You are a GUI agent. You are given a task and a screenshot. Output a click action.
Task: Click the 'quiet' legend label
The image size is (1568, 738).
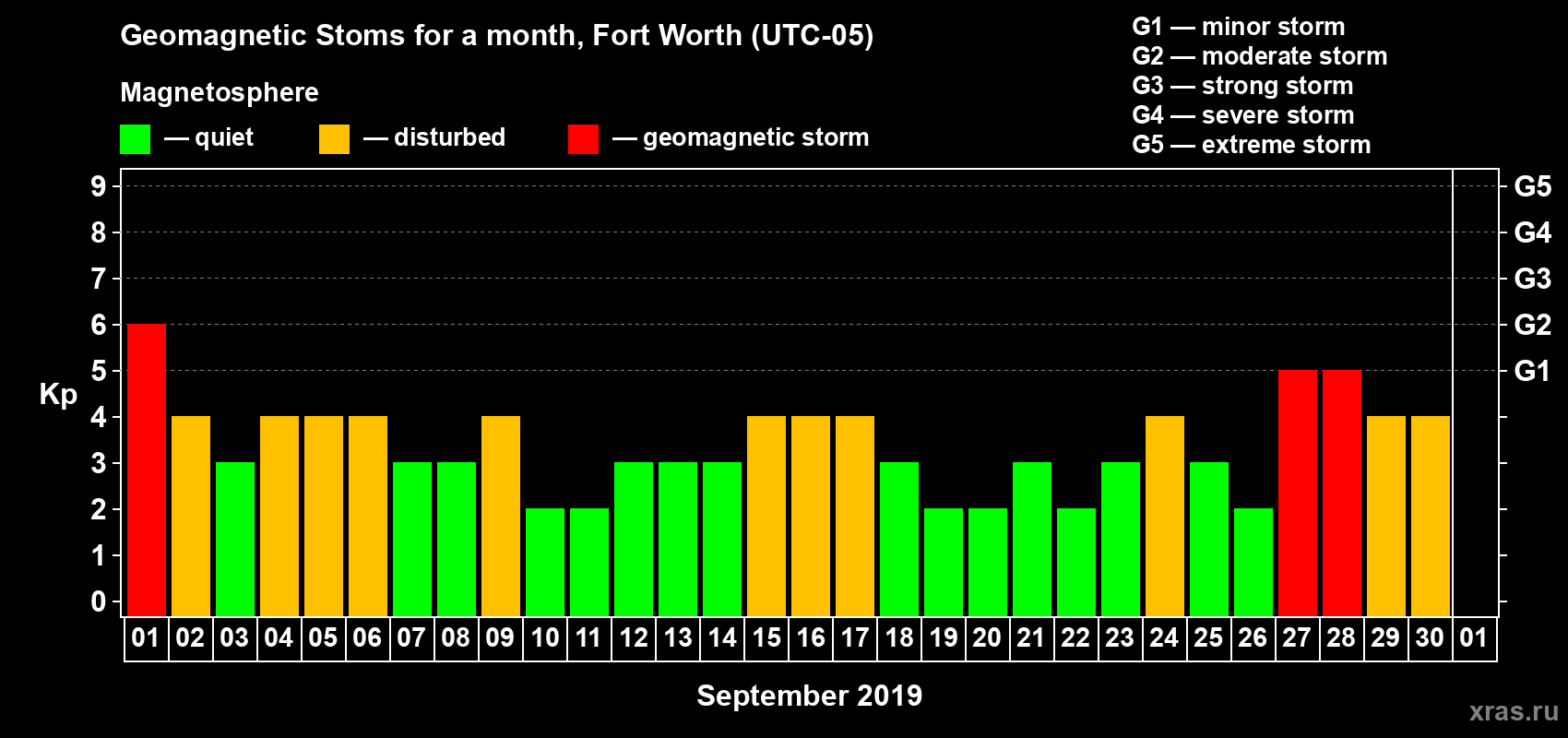[224, 138]
